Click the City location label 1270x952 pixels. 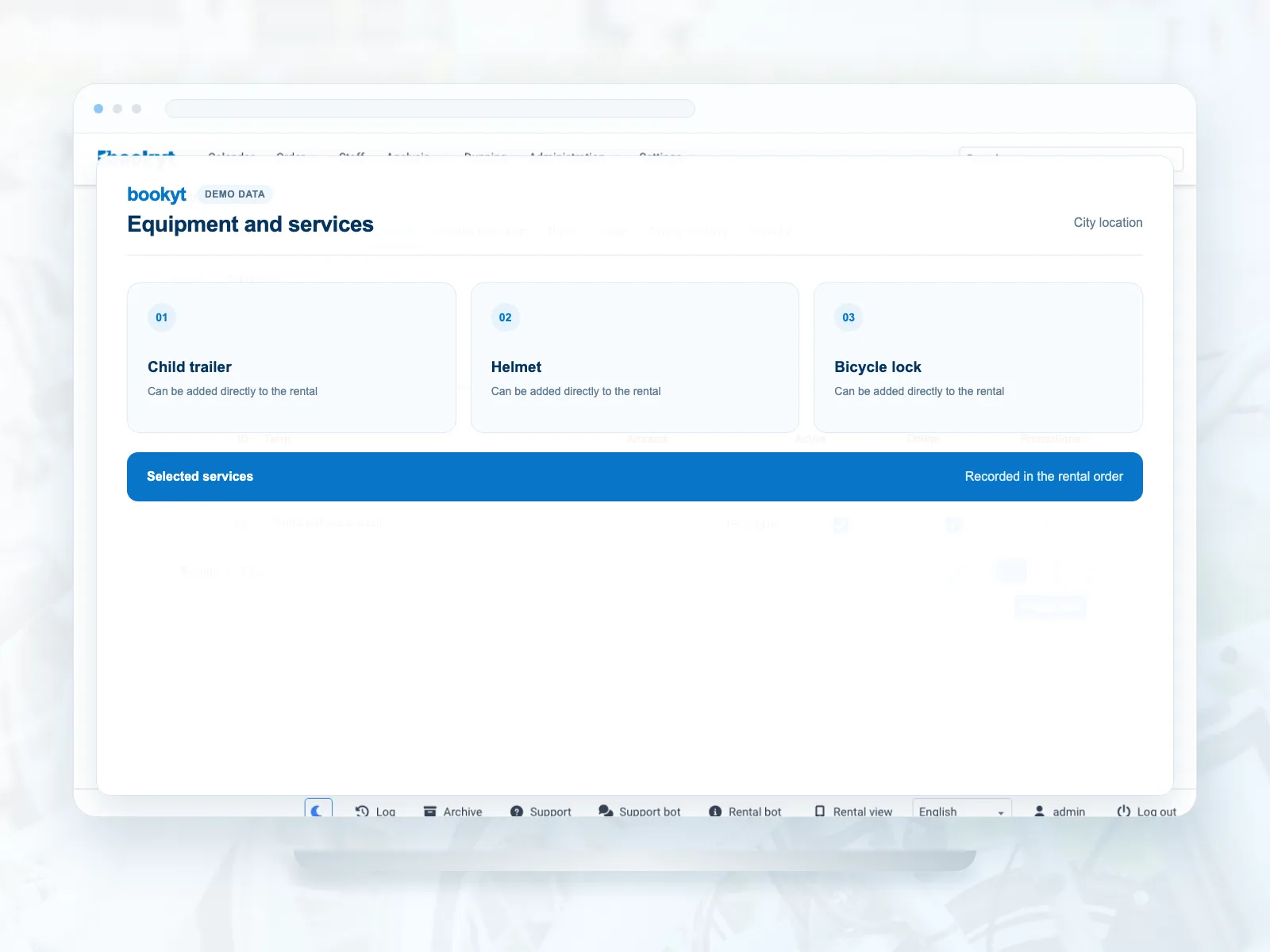pyautogui.click(x=1108, y=222)
